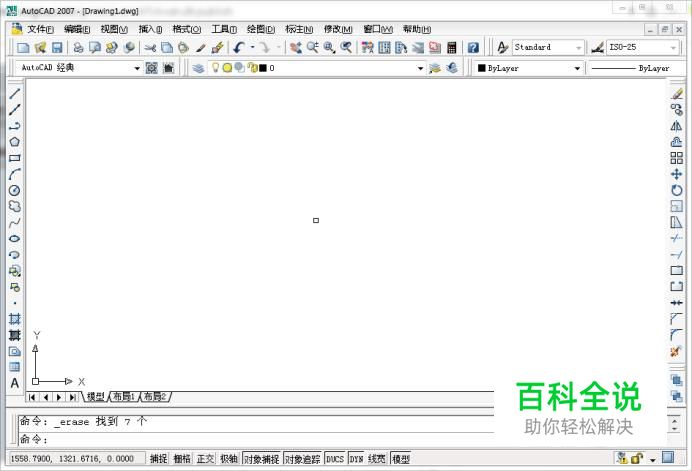Open the 视图(V) menu
Viewport: 692px width, 471px height.
[x=114, y=30]
